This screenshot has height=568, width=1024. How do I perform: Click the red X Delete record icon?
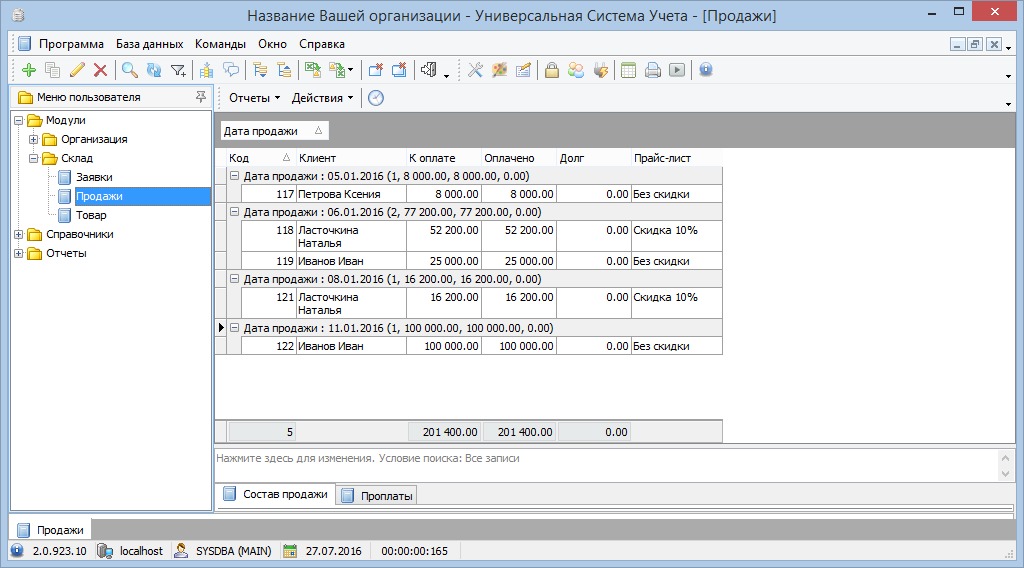click(100, 70)
